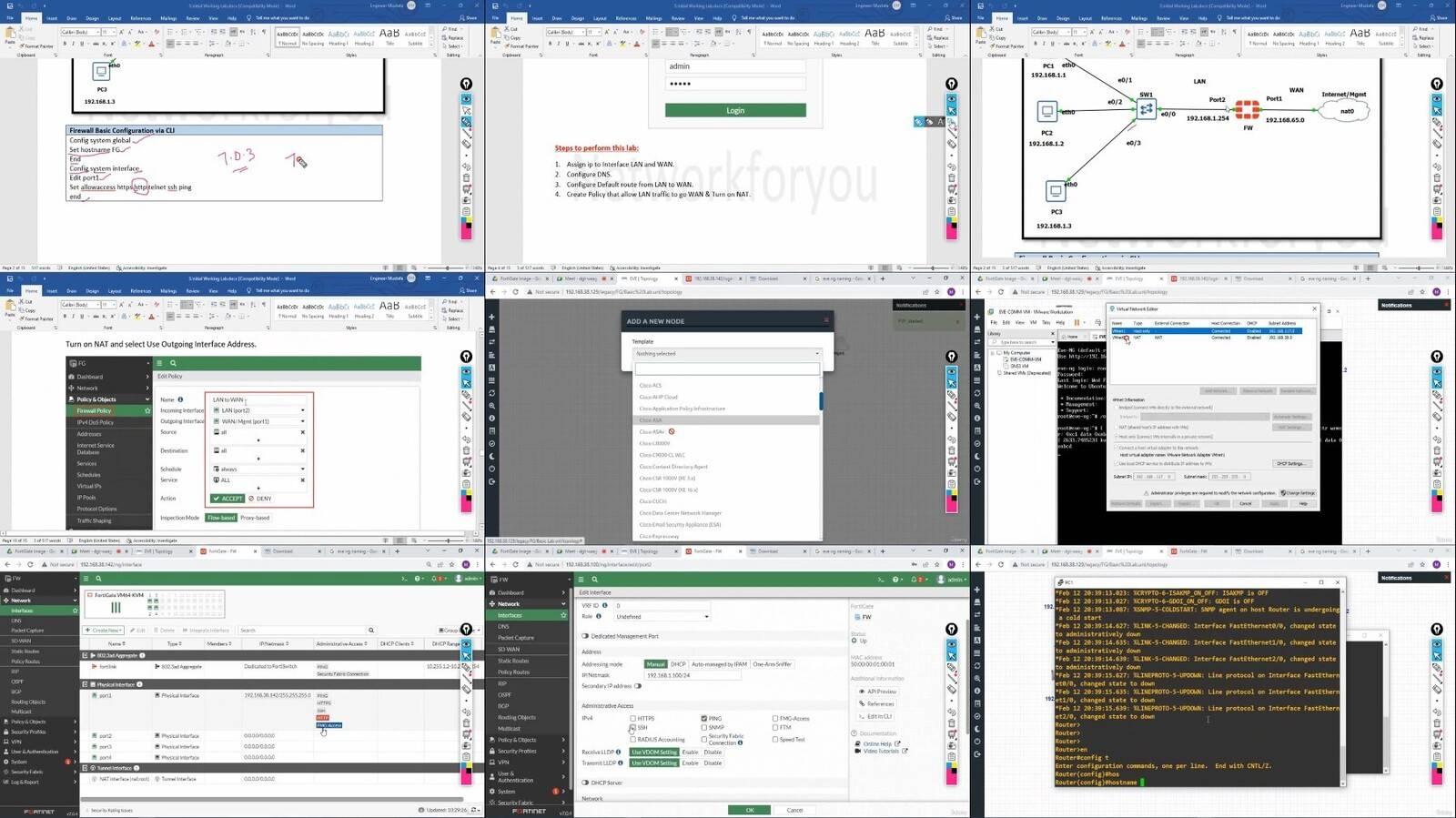Click the SW1 switch icon in the network diagram
Screen dimensions: 1456x818
coord(1146,109)
